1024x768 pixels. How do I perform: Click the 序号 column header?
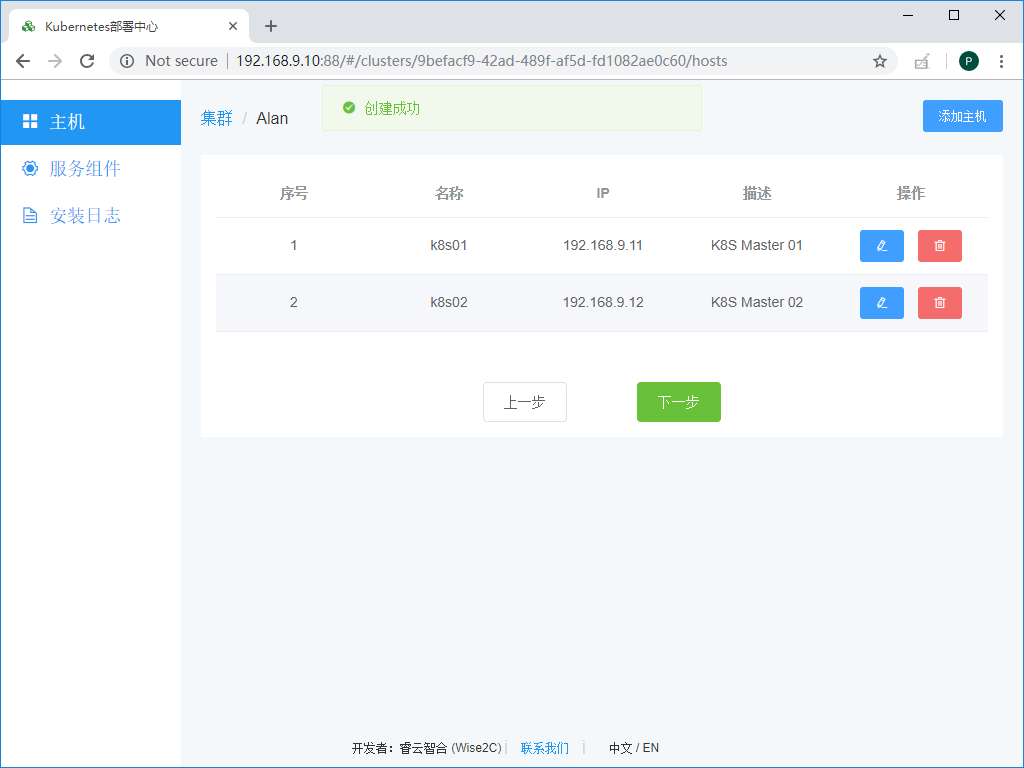pos(294,193)
